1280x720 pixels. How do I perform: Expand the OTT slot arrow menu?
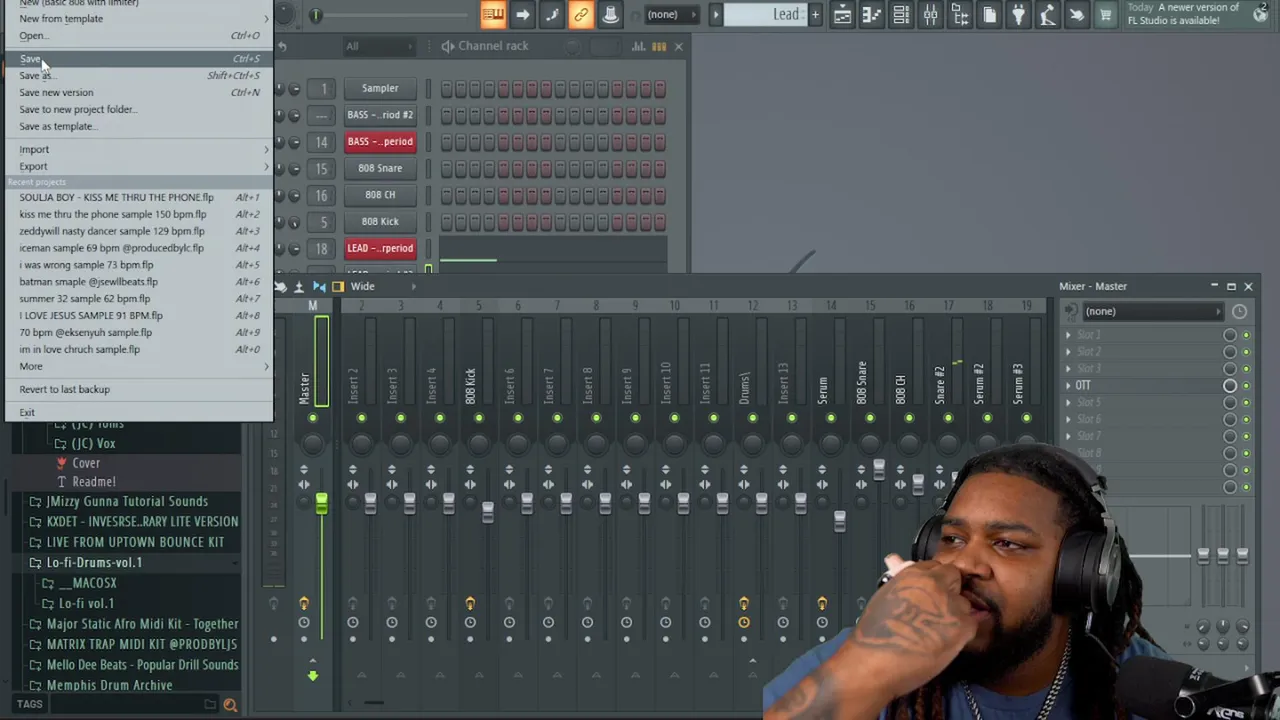[x=1068, y=385]
